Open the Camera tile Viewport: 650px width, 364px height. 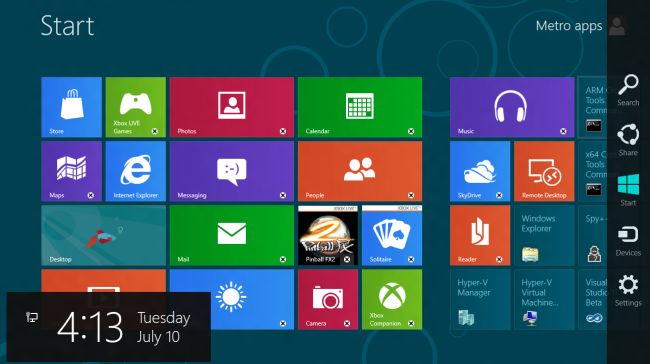point(328,299)
